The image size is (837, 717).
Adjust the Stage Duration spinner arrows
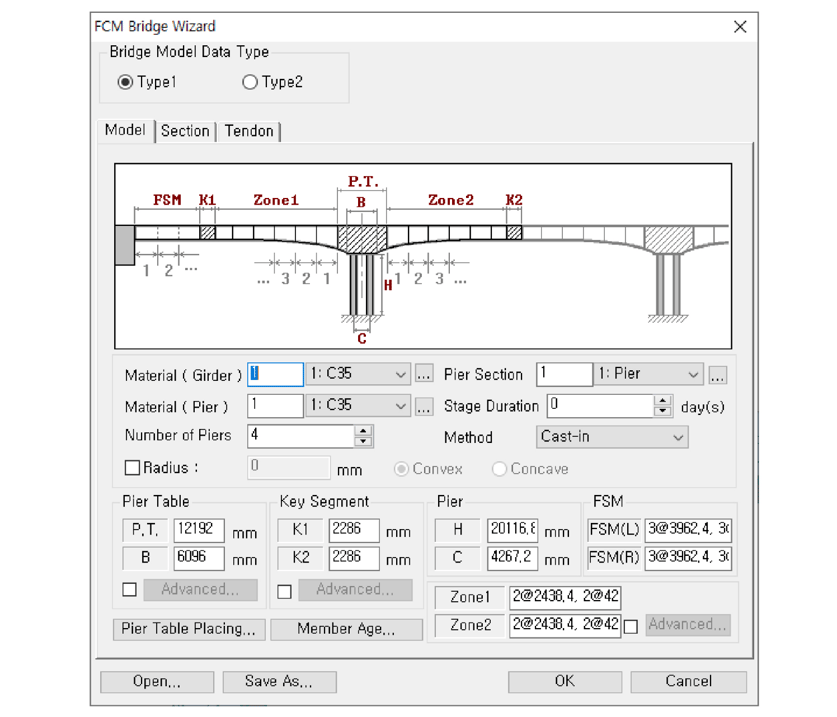[x=662, y=406]
